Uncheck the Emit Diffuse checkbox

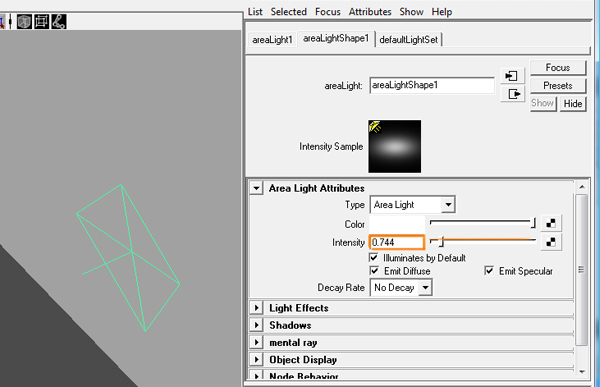coord(374,271)
